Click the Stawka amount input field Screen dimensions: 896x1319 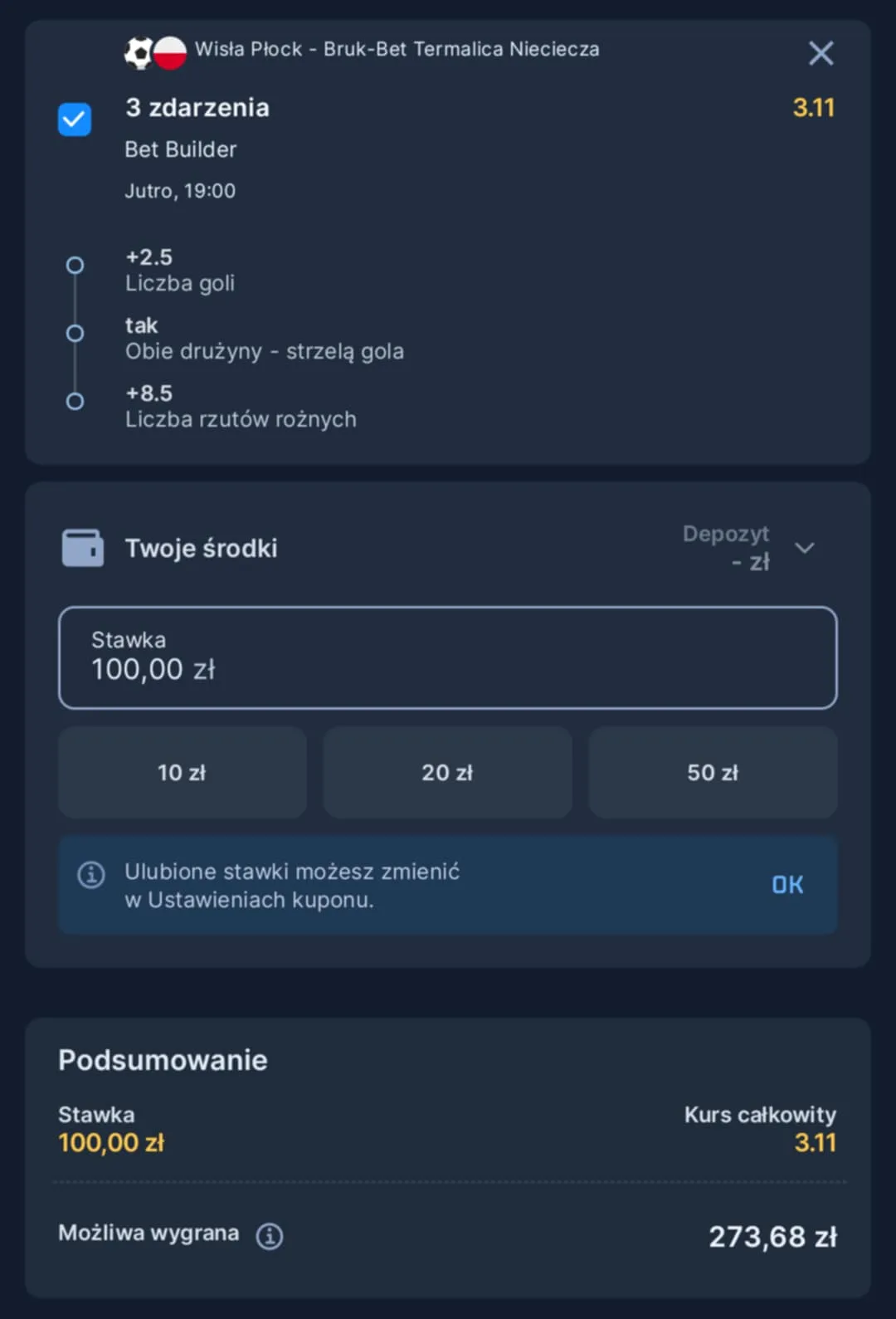[448, 657]
